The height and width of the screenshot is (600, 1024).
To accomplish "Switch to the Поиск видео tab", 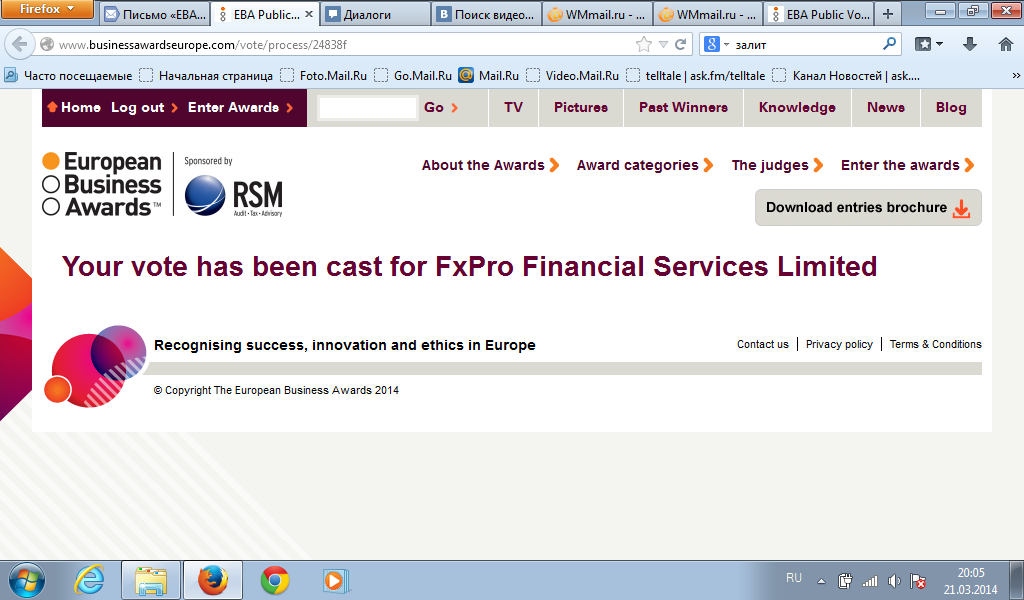I will pyautogui.click(x=487, y=14).
